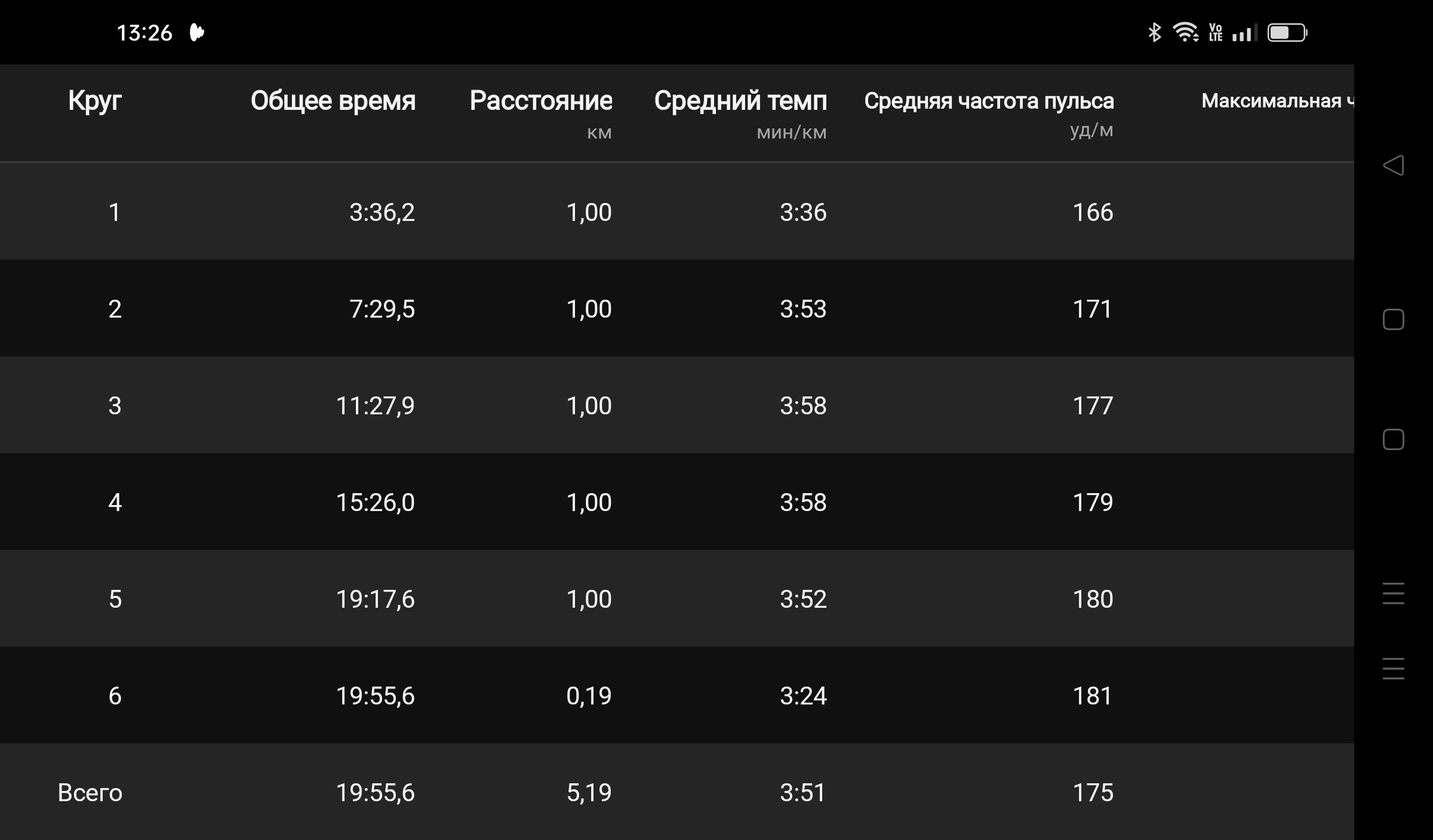1433x840 pixels.
Task: Tap the Wi-Fi status icon
Action: point(1185,32)
